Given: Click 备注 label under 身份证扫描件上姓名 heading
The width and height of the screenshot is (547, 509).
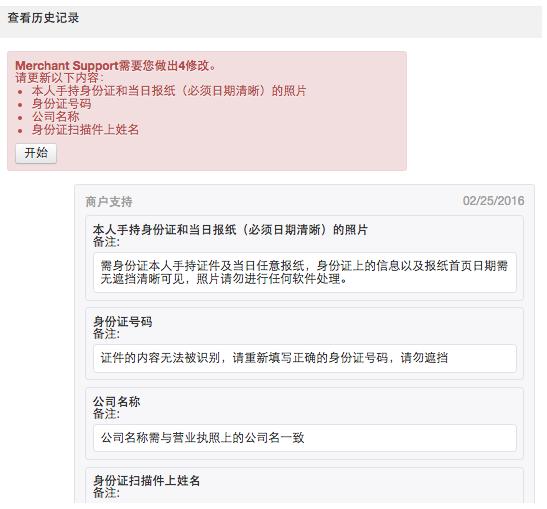Looking at the screenshot, I should click(x=106, y=493).
